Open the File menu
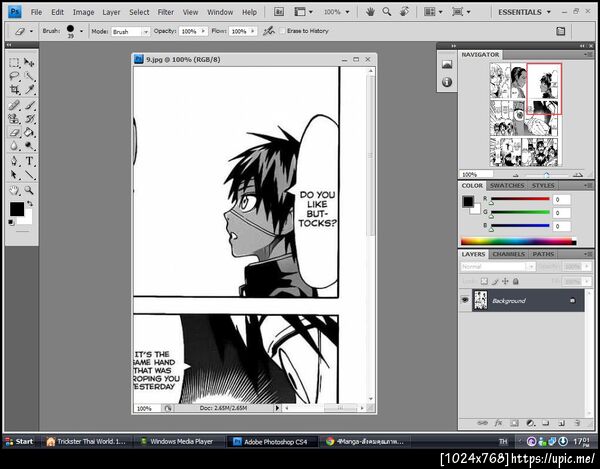600x469 pixels. 36,12
